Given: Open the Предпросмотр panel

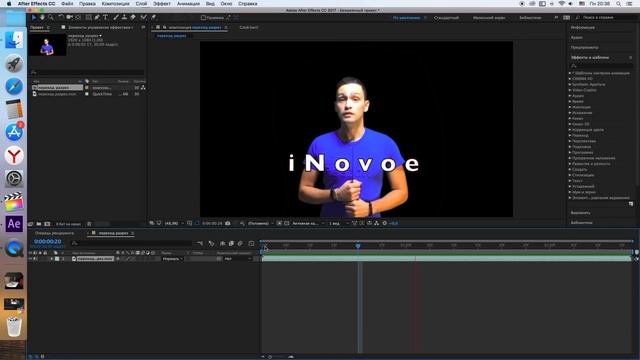Looking at the screenshot, I should pyautogui.click(x=584, y=47).
